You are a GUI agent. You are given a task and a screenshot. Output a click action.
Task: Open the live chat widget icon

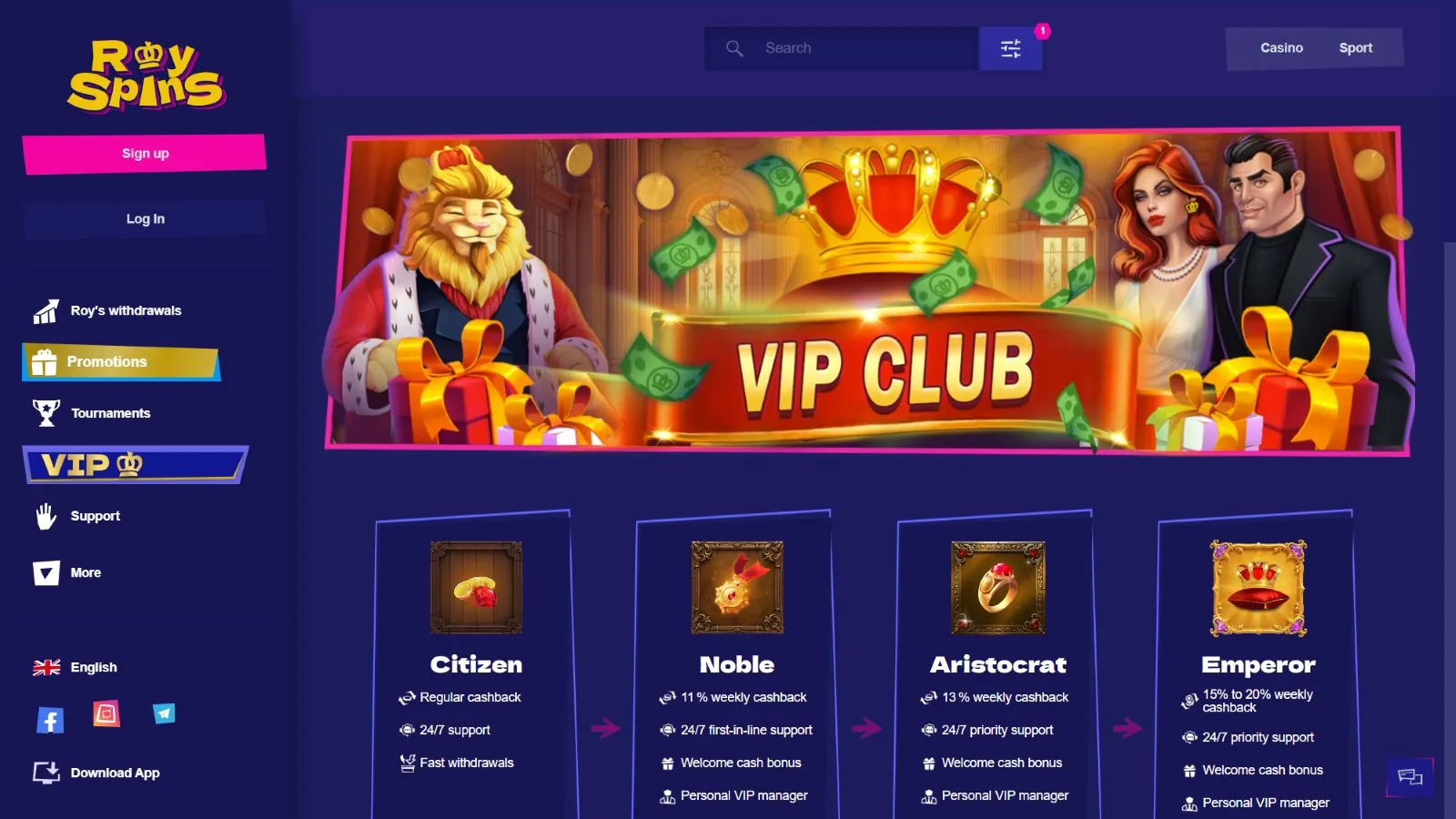(x=1410, y=776)
